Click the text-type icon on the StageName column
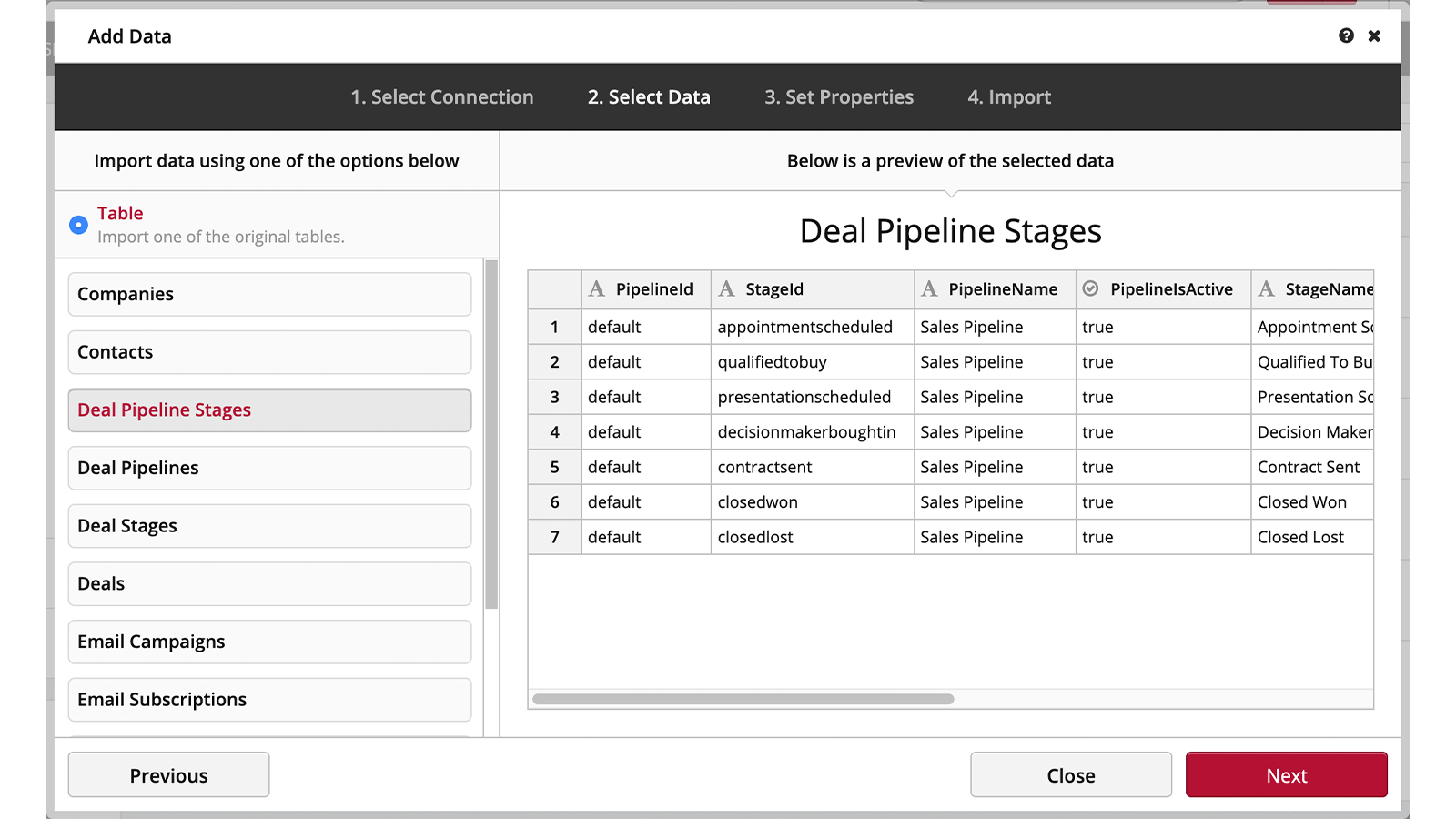This screenshot has height=819, width=1456. point(1267,288)
